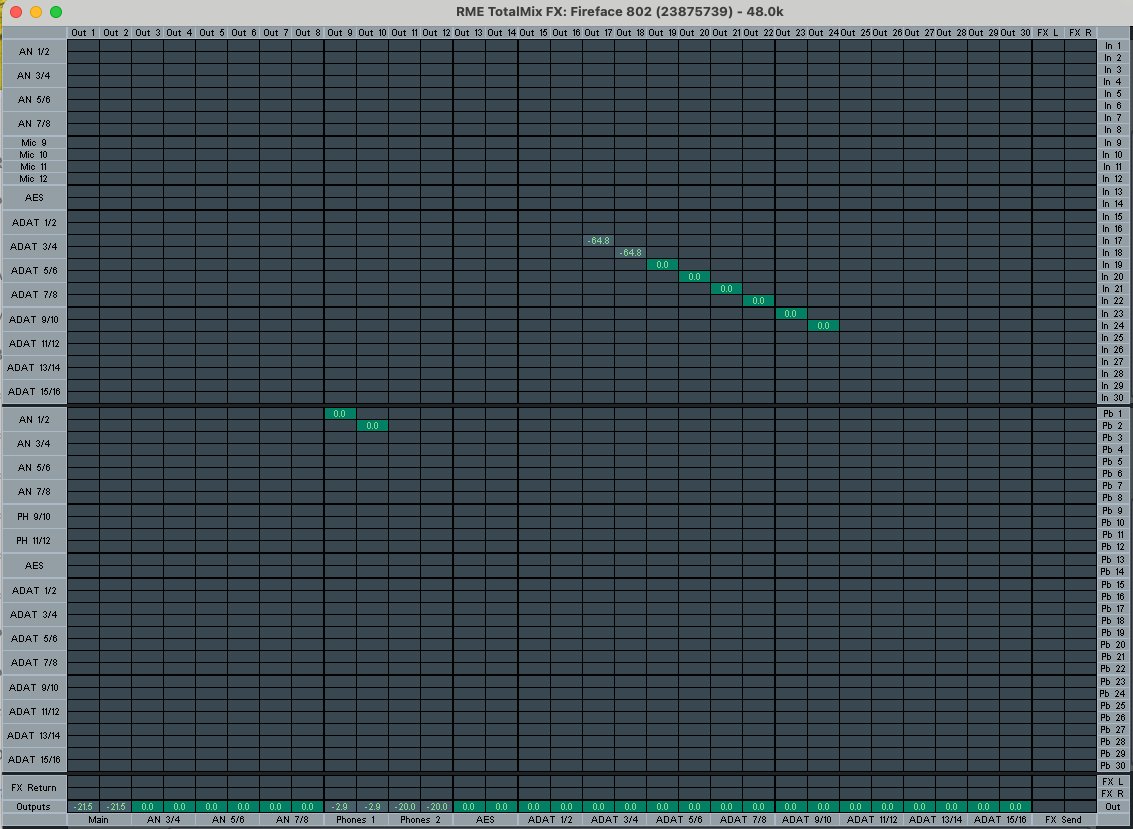Click the -64.8 gain cell in row In 18

pos(630,253)
